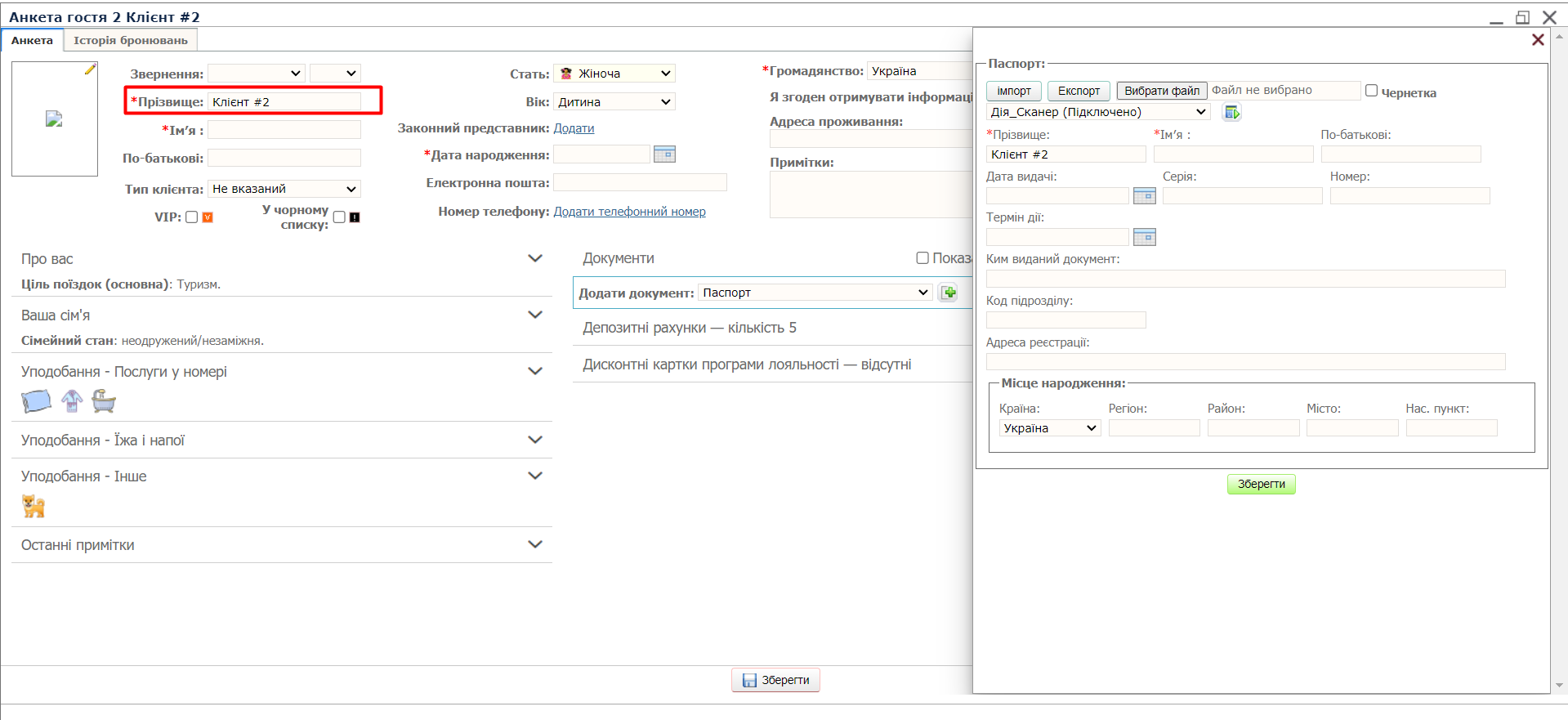This screenshot has height=720, width=1568.
Task: Expand the Про вас section chevron
Action: click(535, 259)
